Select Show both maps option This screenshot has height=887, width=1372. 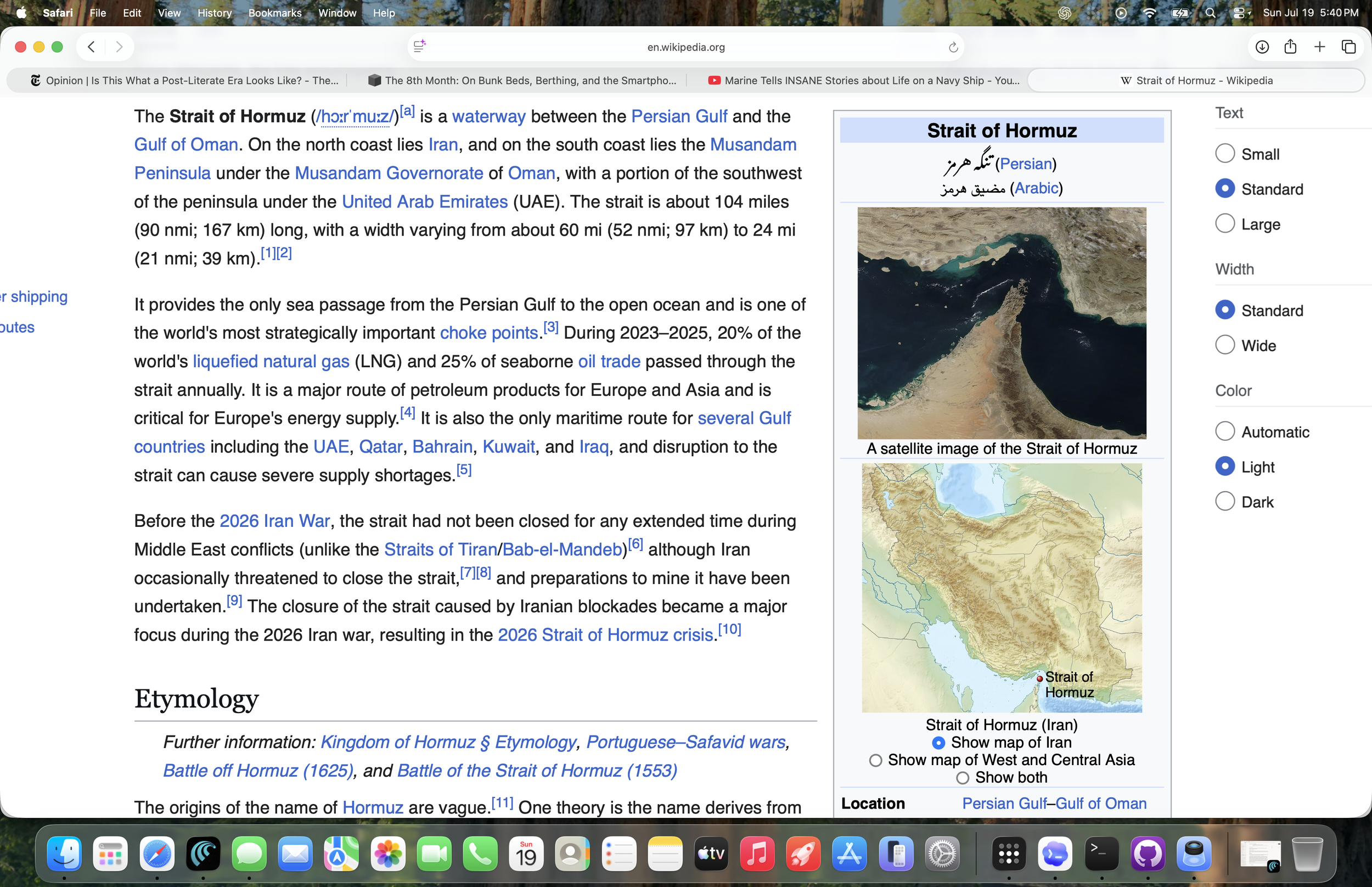pos(962,778)
